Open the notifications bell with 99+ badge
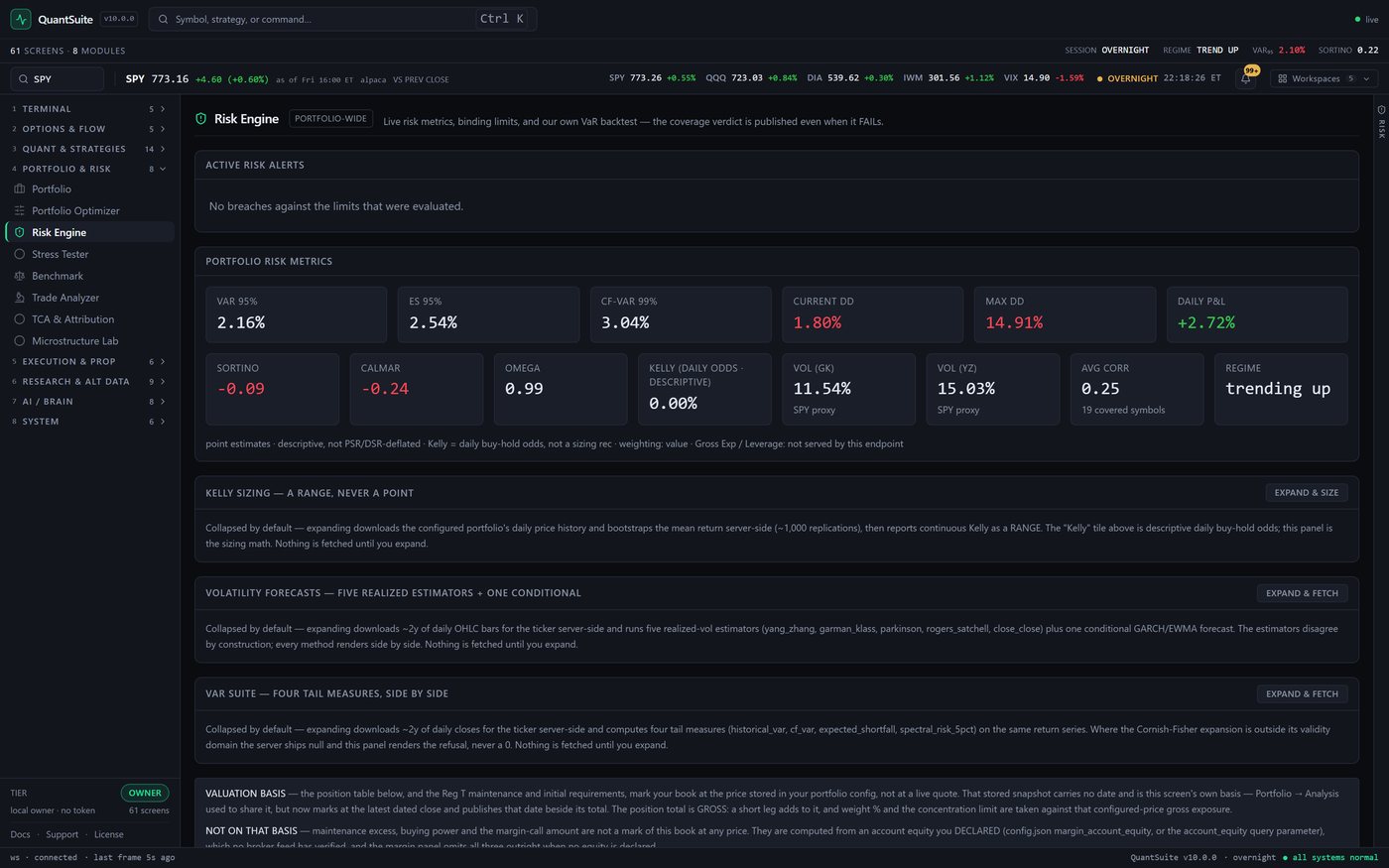The height and width of the screenshot is (868, 1389). coord(1246,78)
